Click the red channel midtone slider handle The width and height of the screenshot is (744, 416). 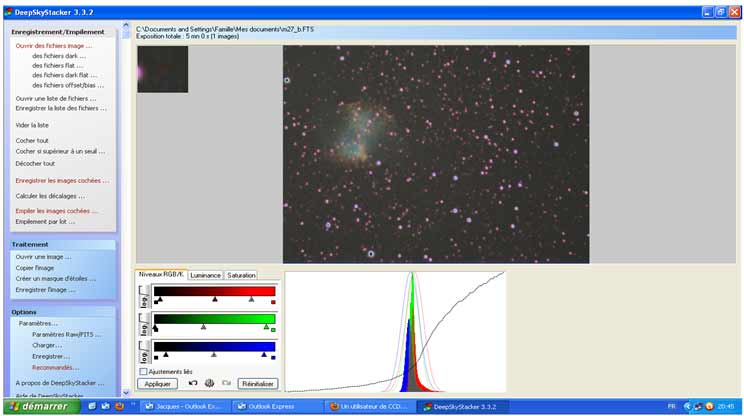[215, 299]
